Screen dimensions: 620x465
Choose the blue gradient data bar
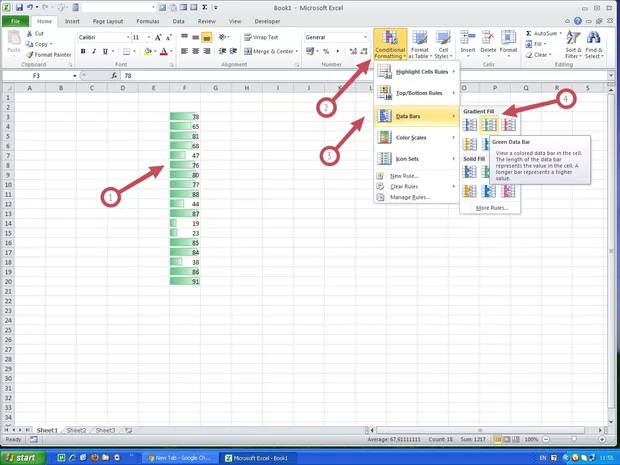pos(470,125)
